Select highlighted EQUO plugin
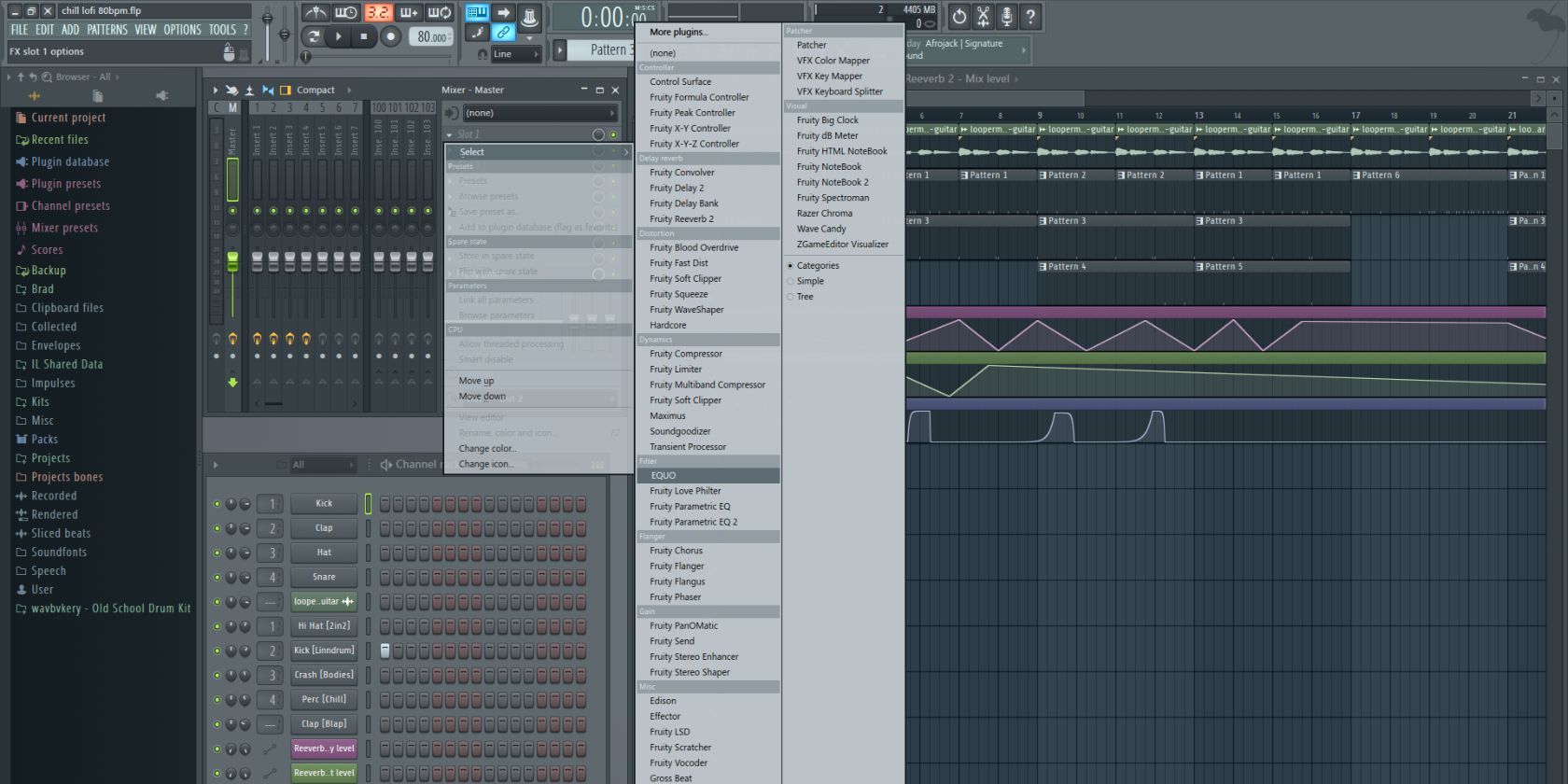 click(708, 476)
